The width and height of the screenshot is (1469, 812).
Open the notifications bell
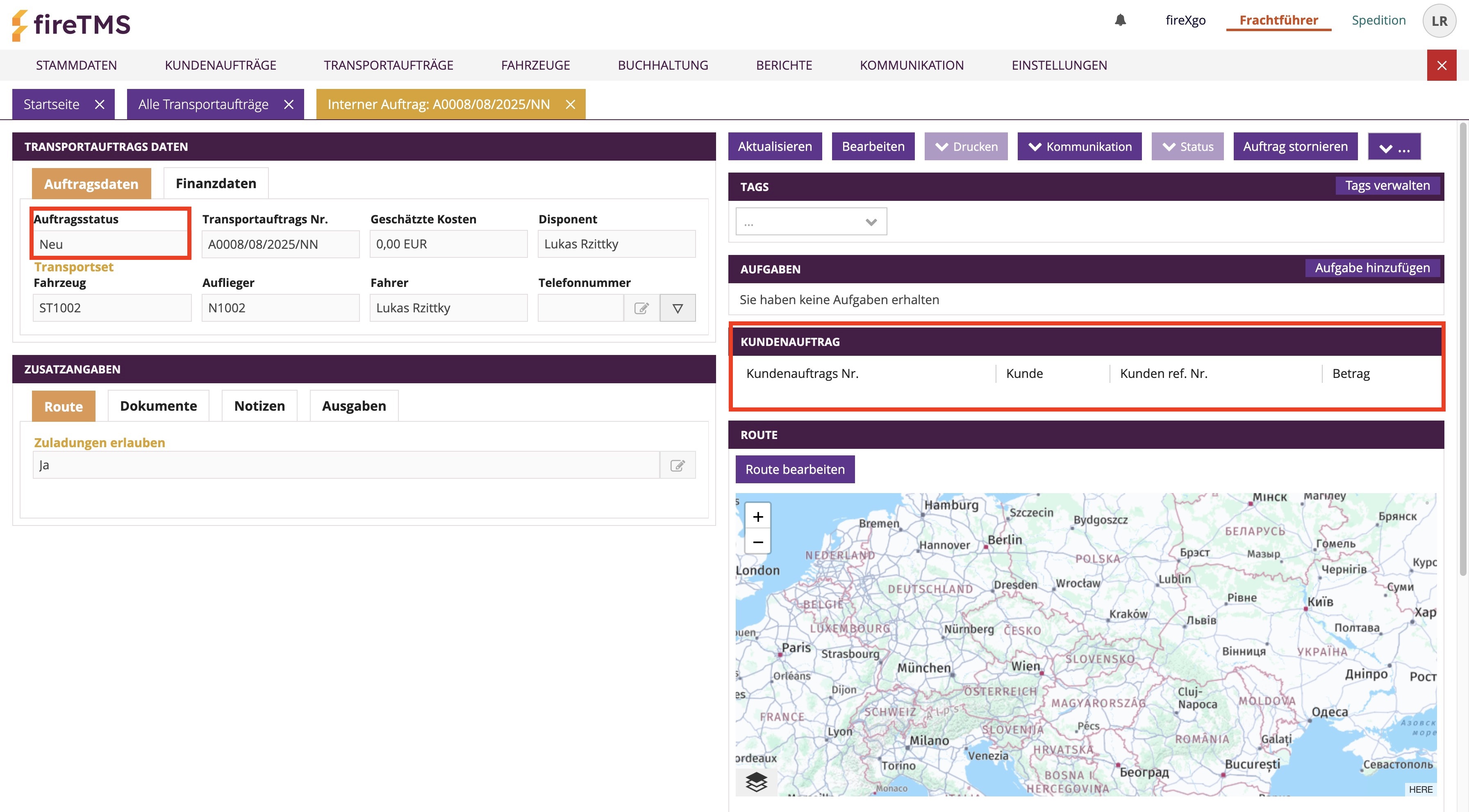[1120, 20]
